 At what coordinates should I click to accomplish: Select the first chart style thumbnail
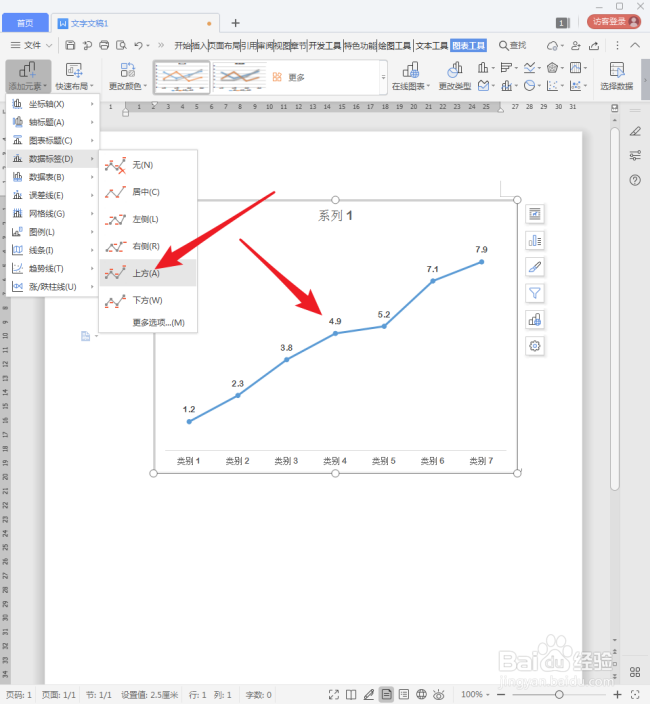click(182, 77)
